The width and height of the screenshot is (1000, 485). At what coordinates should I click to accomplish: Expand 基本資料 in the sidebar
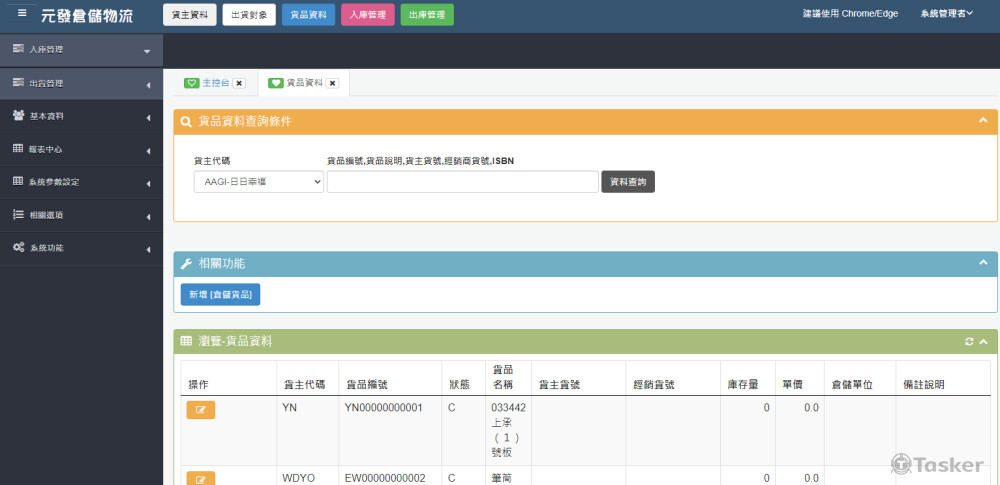[x=80, y=116]
